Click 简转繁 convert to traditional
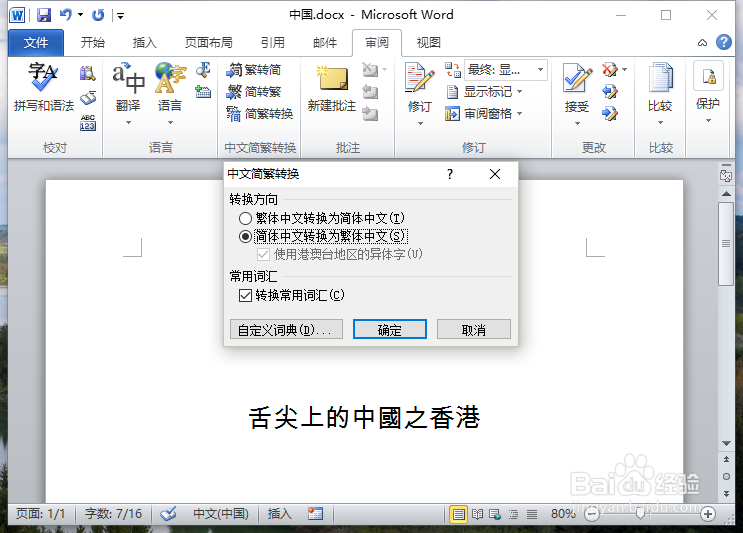This screenshot has height=533, width=743. click(254, 91)
